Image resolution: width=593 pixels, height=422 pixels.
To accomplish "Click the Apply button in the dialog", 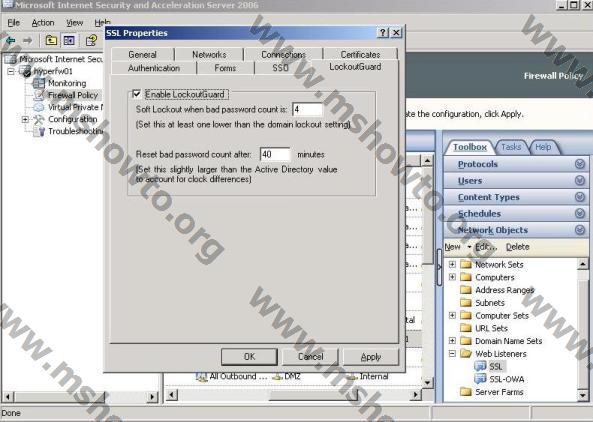I will (371, 357).
